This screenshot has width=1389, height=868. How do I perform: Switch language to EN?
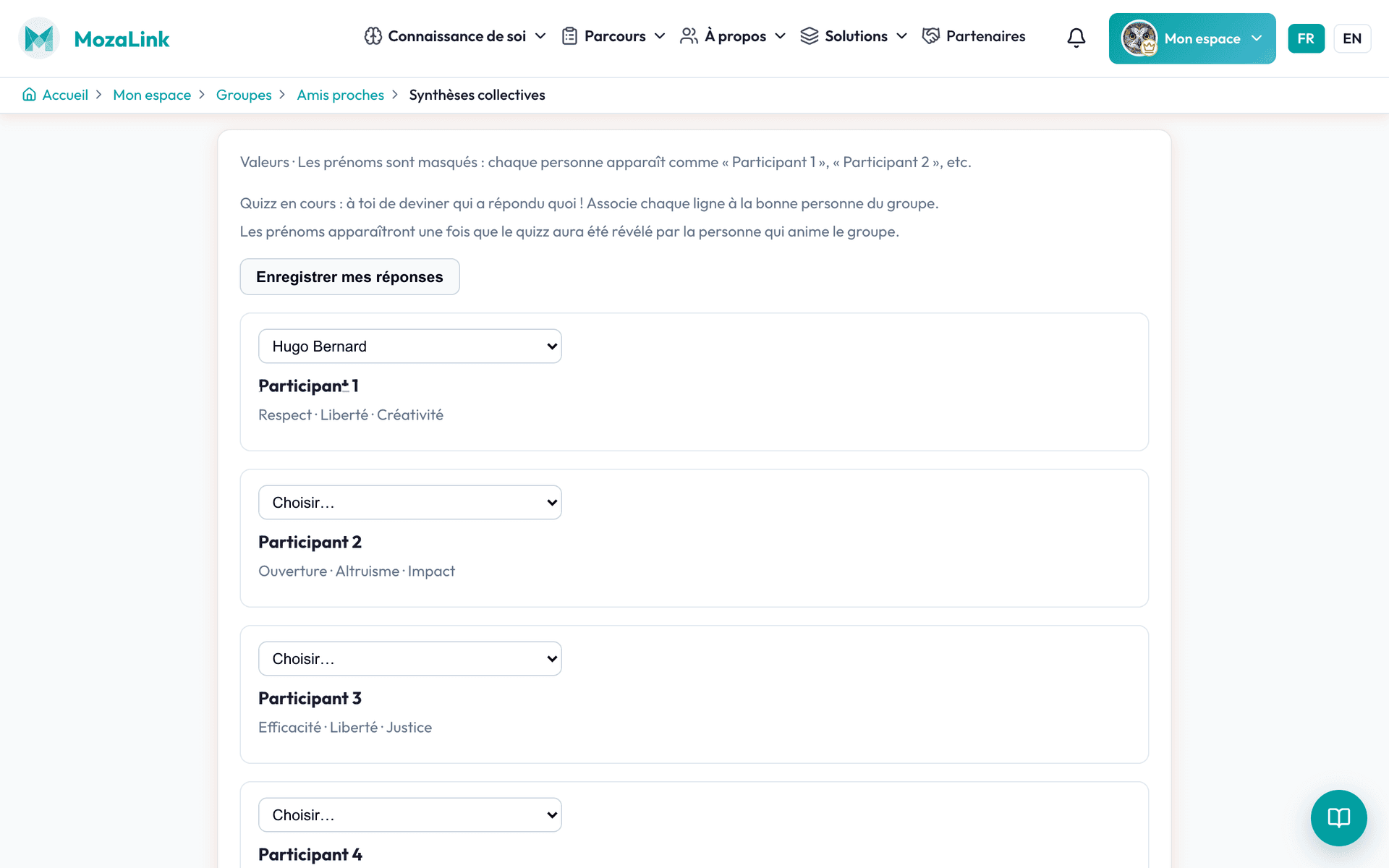1352,38
